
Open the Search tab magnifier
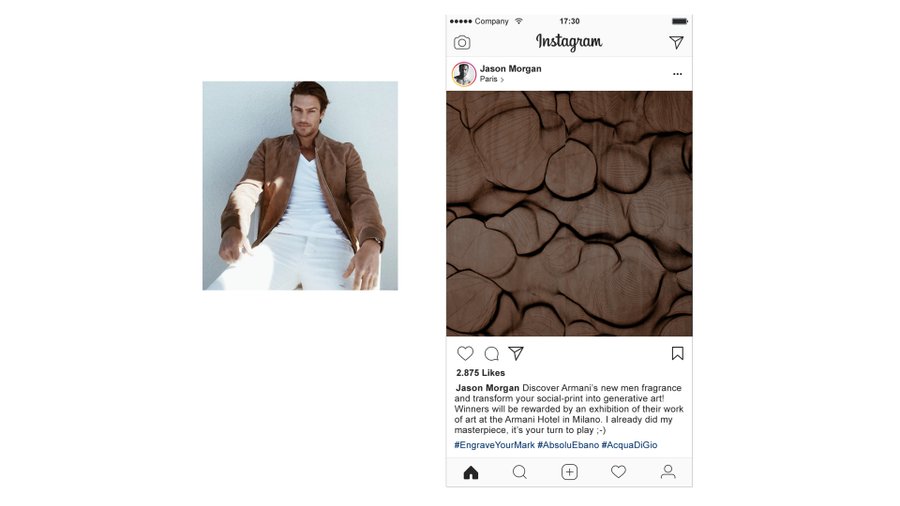coord(519,472)
